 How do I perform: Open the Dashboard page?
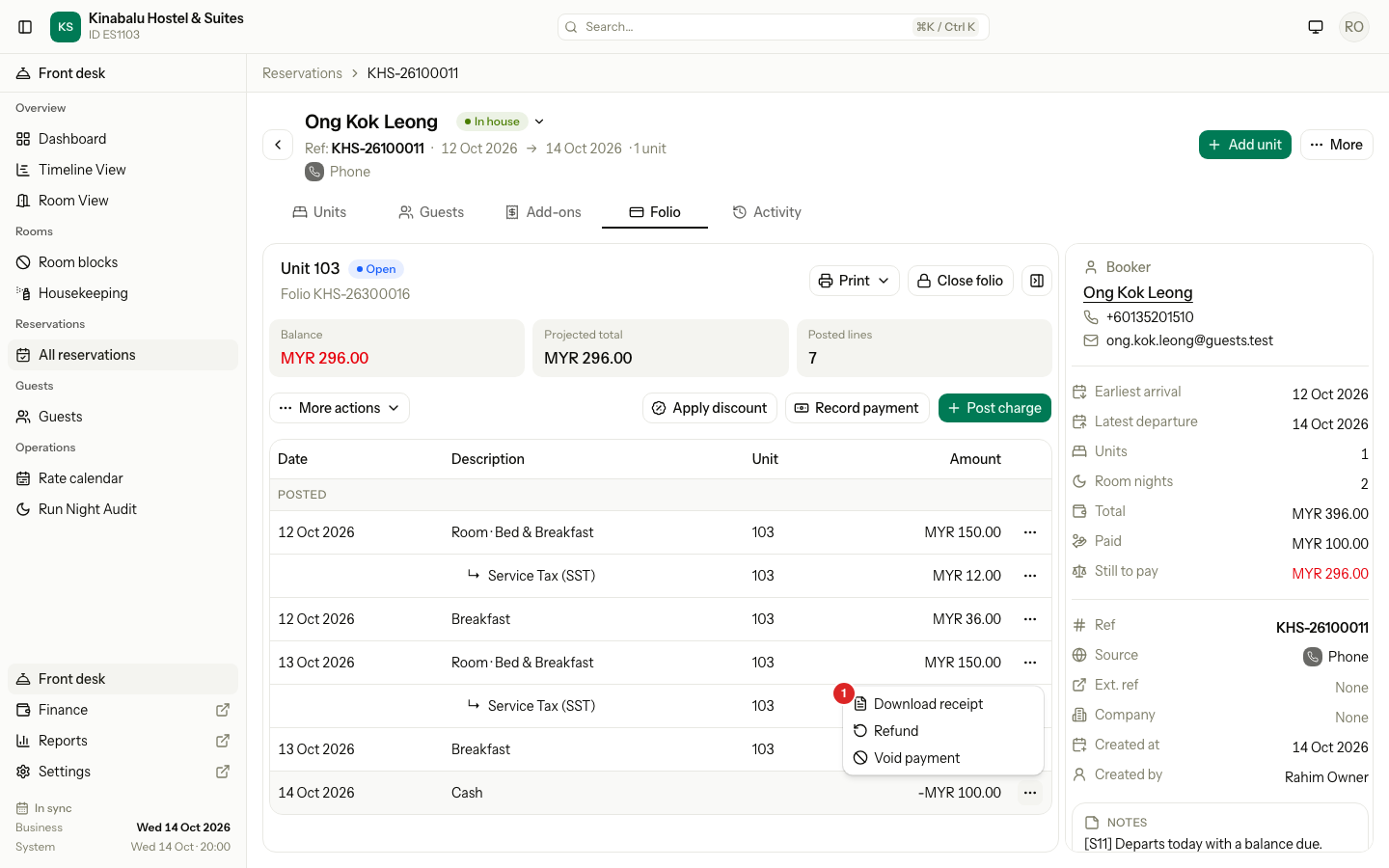pyautogui.click(x=123, y=139)
